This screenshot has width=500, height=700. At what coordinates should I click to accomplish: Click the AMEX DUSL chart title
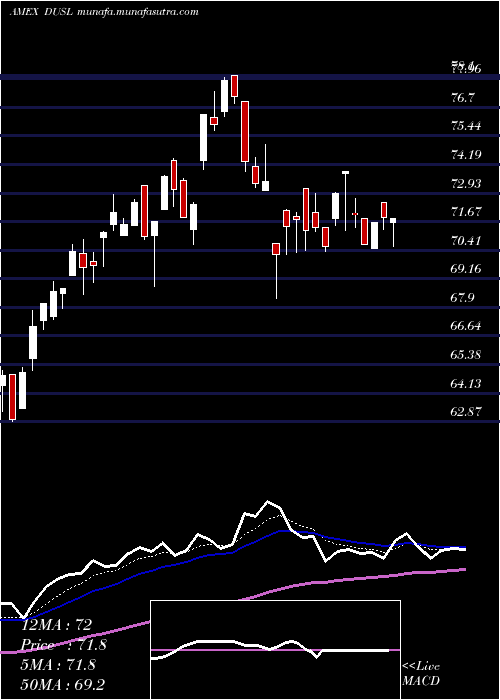[104, 12]
